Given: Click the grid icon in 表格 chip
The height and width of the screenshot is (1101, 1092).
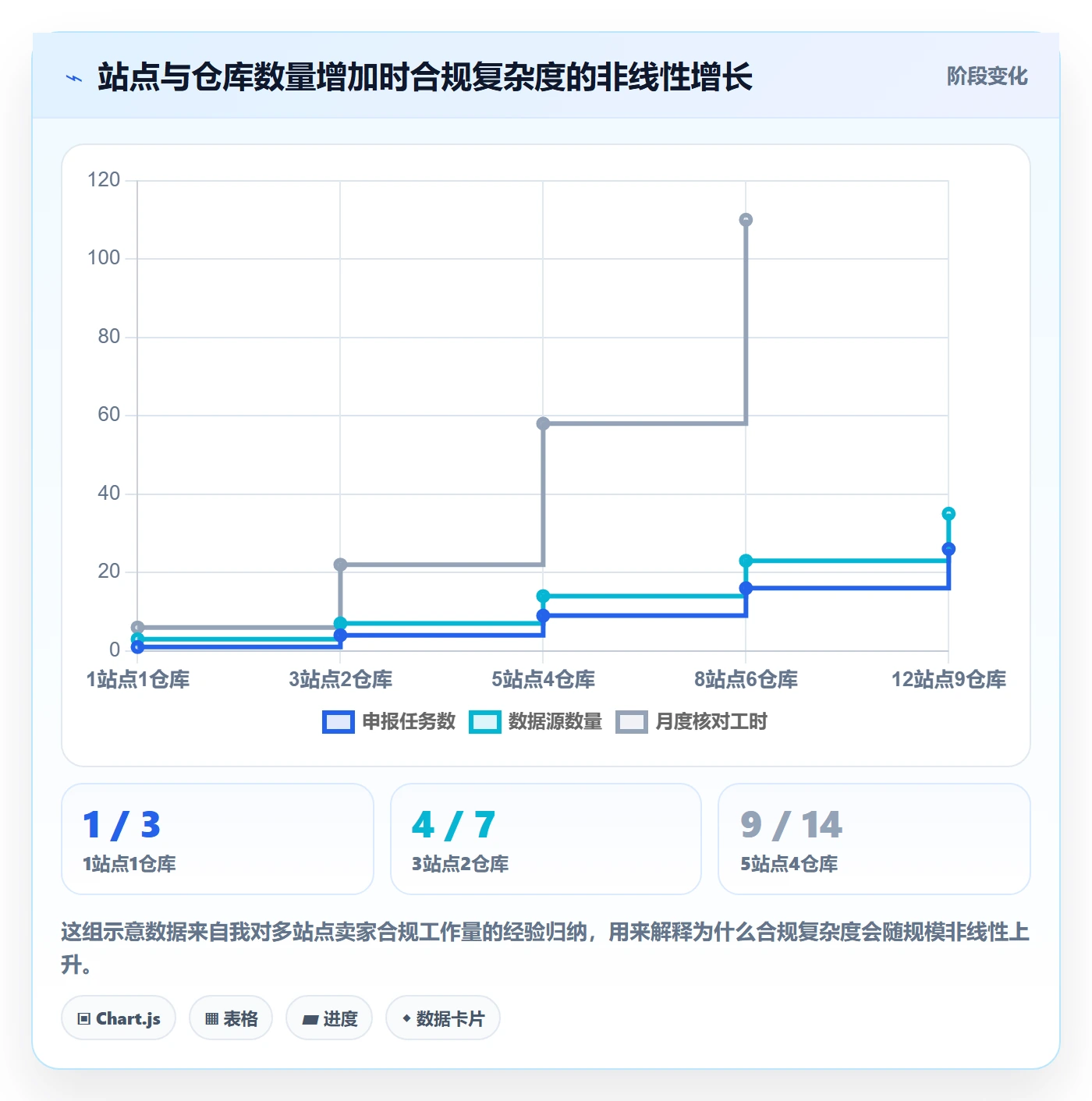Looking at the screenshot, I should pos(211,1019).
